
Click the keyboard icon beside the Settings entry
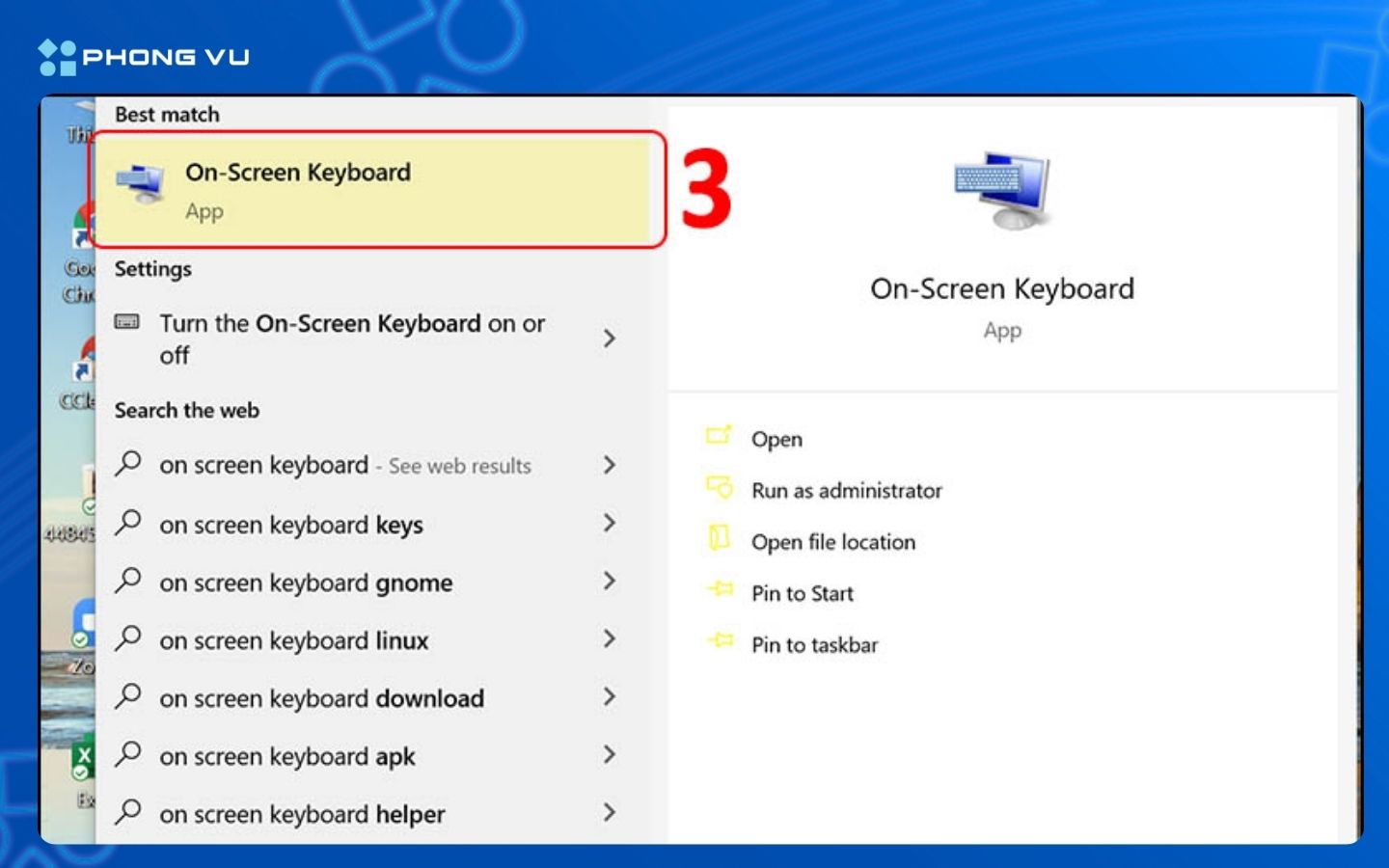[x=128, y=324]
